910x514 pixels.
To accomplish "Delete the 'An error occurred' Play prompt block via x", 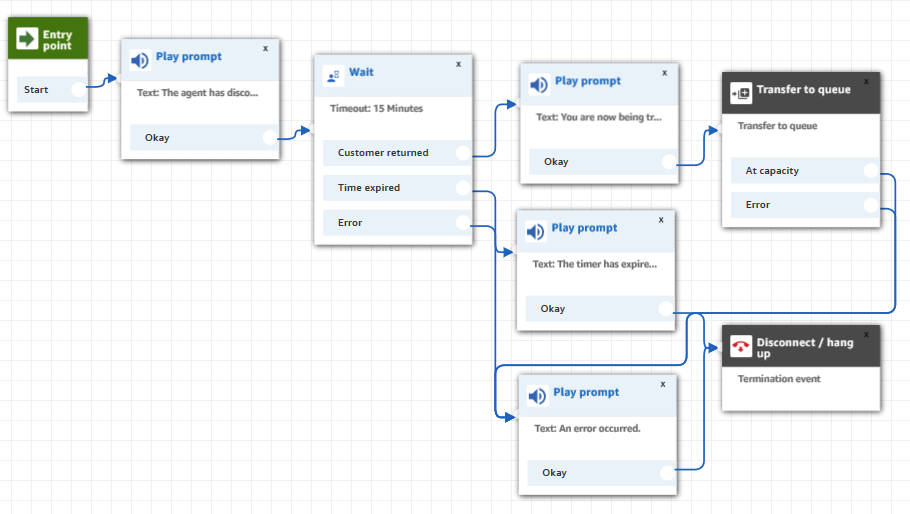I will coord(662,383).
